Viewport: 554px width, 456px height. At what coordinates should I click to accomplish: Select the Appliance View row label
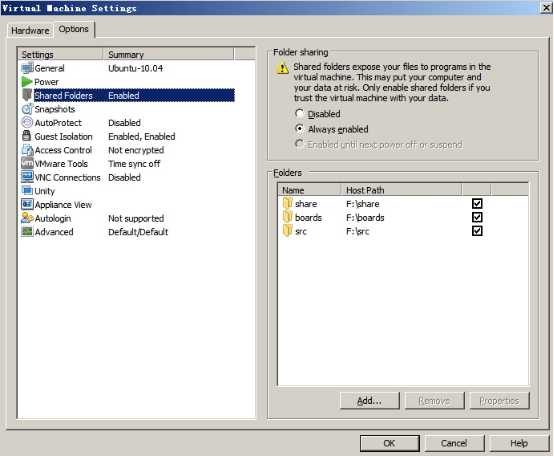point(63,205)
